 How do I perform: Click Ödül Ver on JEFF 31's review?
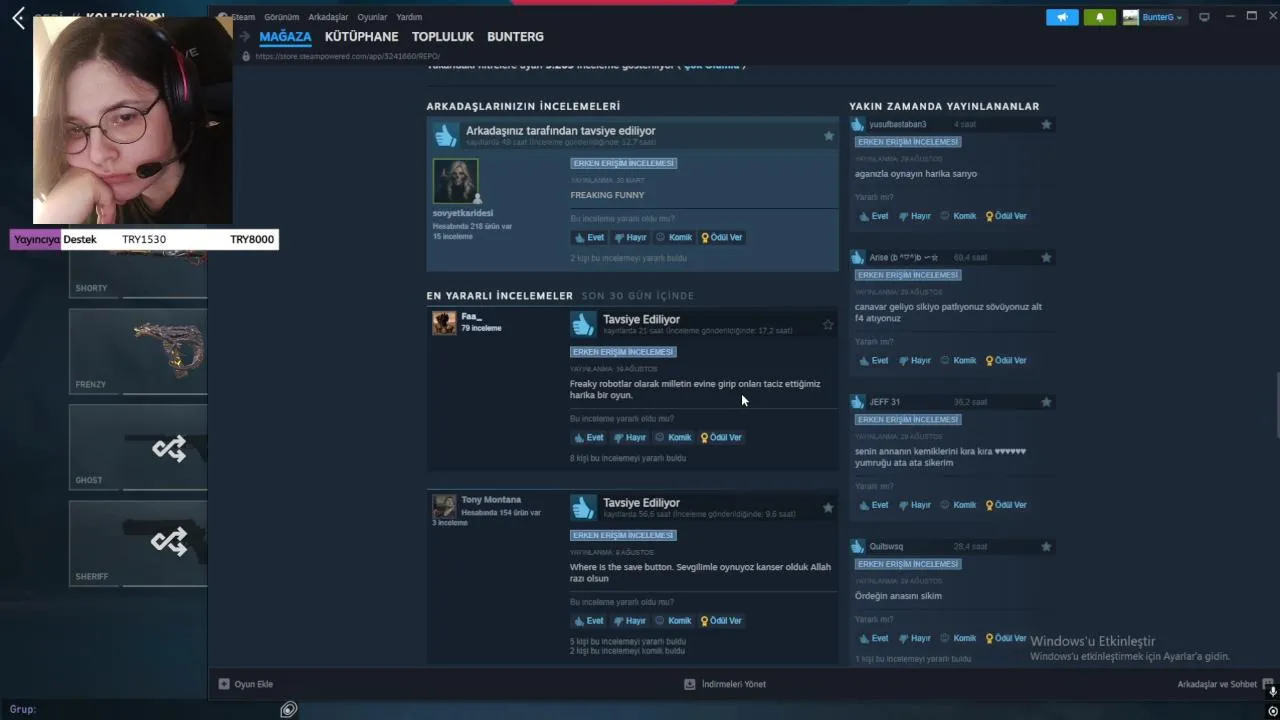1006,505
